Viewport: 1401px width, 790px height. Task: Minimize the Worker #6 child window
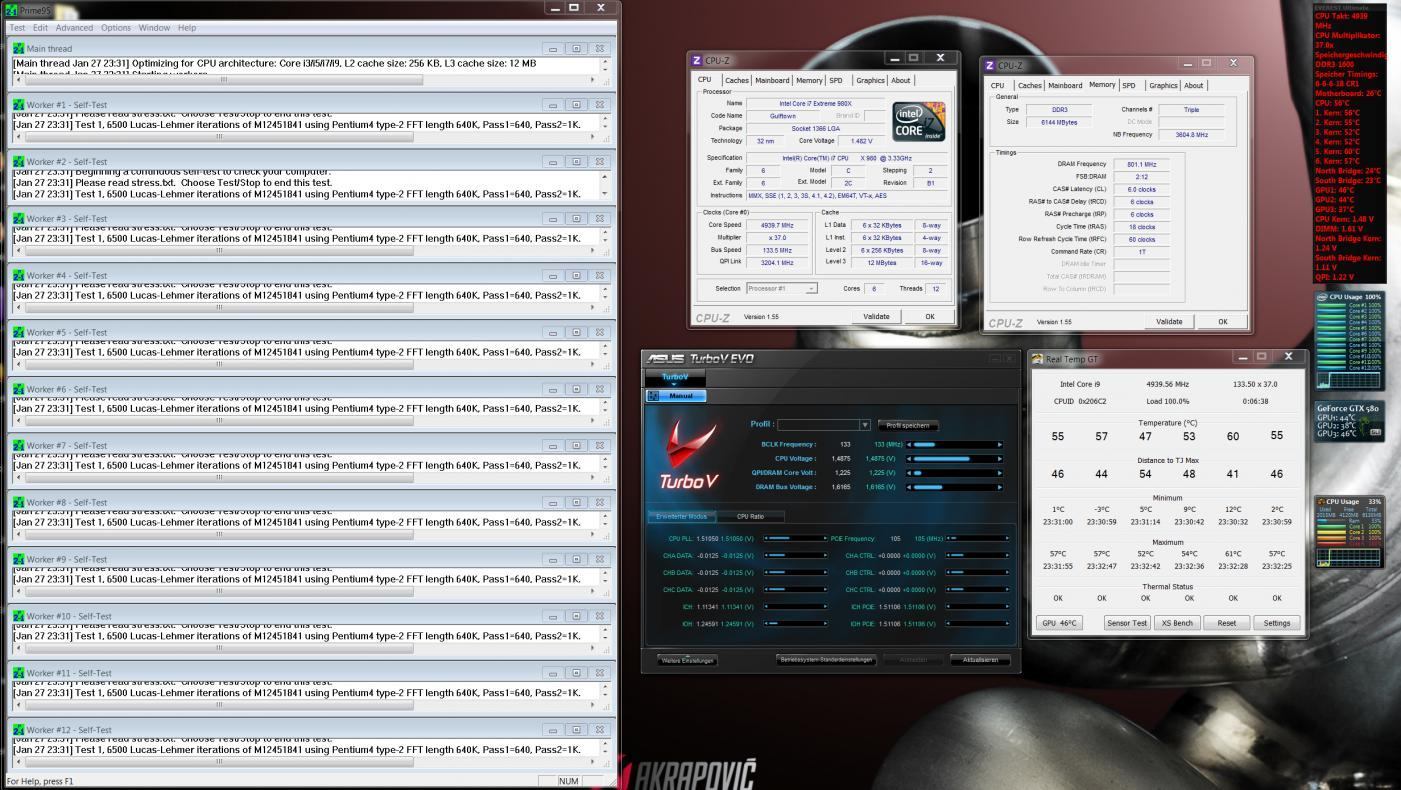554,389
